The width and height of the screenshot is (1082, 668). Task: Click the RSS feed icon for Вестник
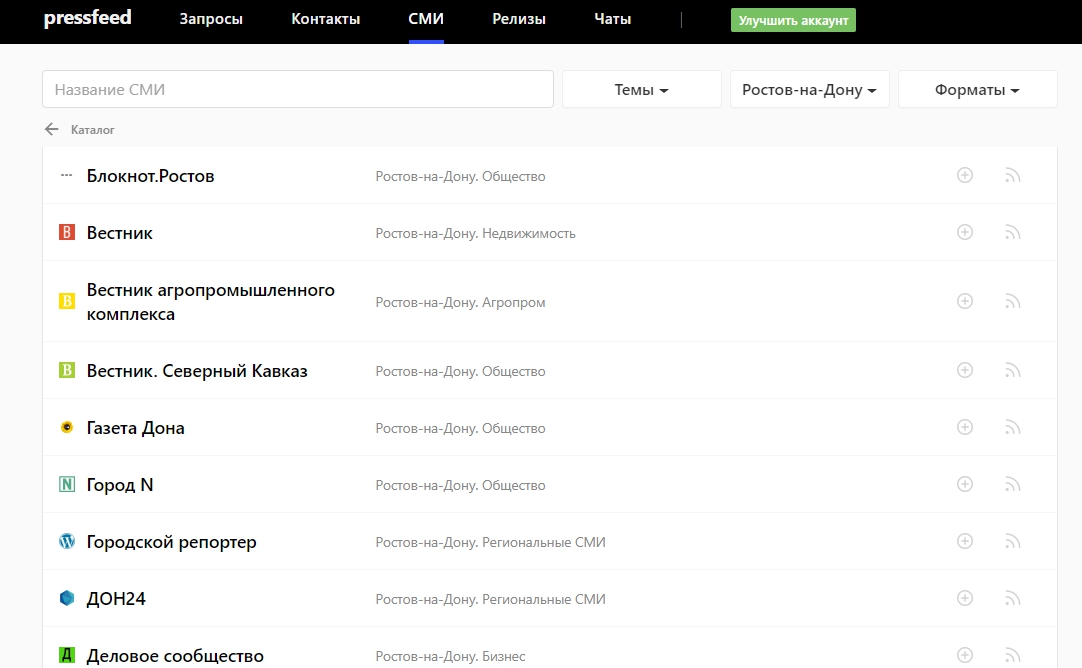[1012, 233]
